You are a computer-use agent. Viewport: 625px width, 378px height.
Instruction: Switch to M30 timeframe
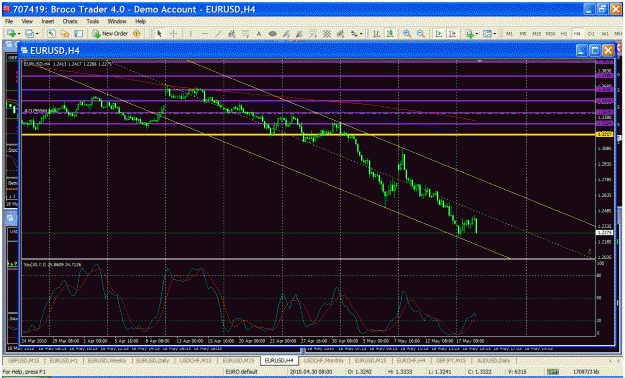(x=550, y=34)
